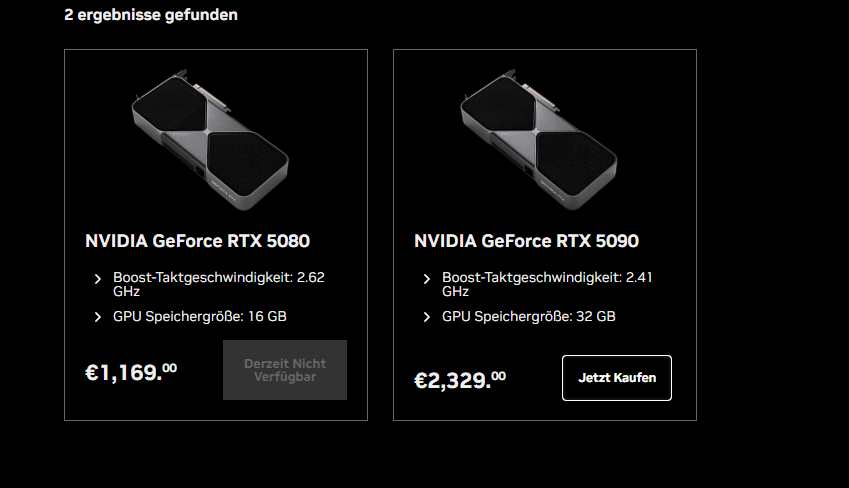The height and width of the screenshot is (488, 849).
Task: Open the NVIDIA GeForce RTX 5080 title
Action: coord(197,241)
